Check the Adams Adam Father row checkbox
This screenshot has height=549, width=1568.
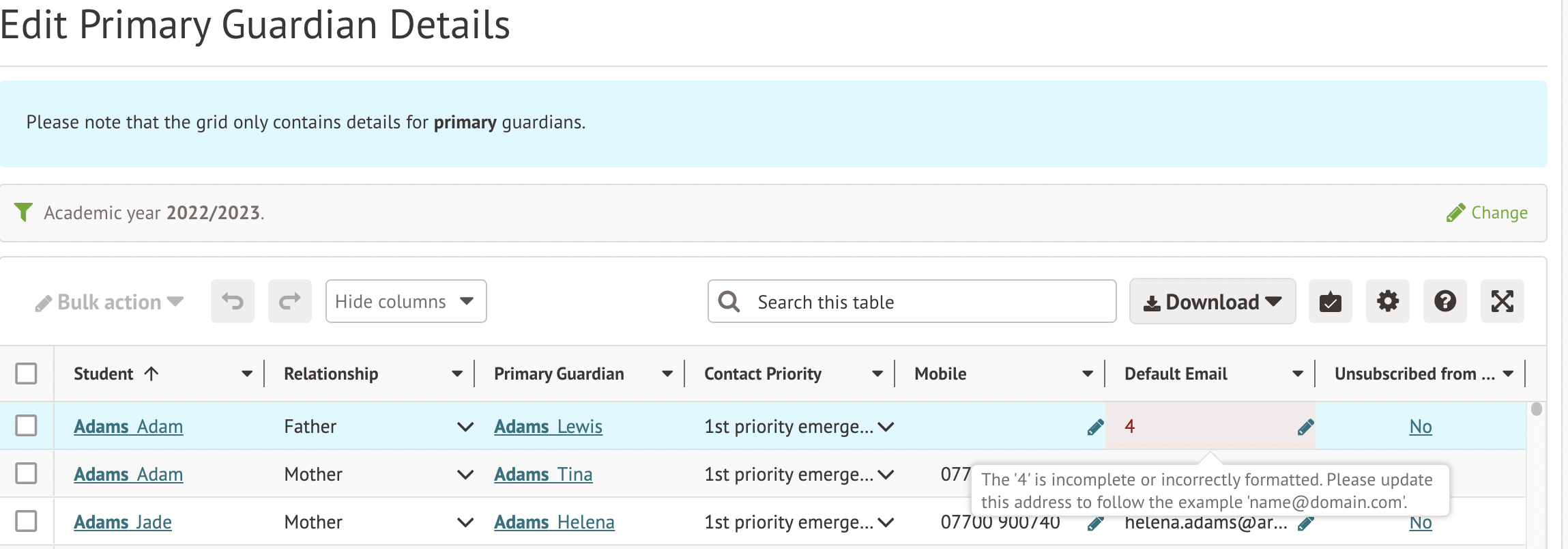[x=26, y=425]
